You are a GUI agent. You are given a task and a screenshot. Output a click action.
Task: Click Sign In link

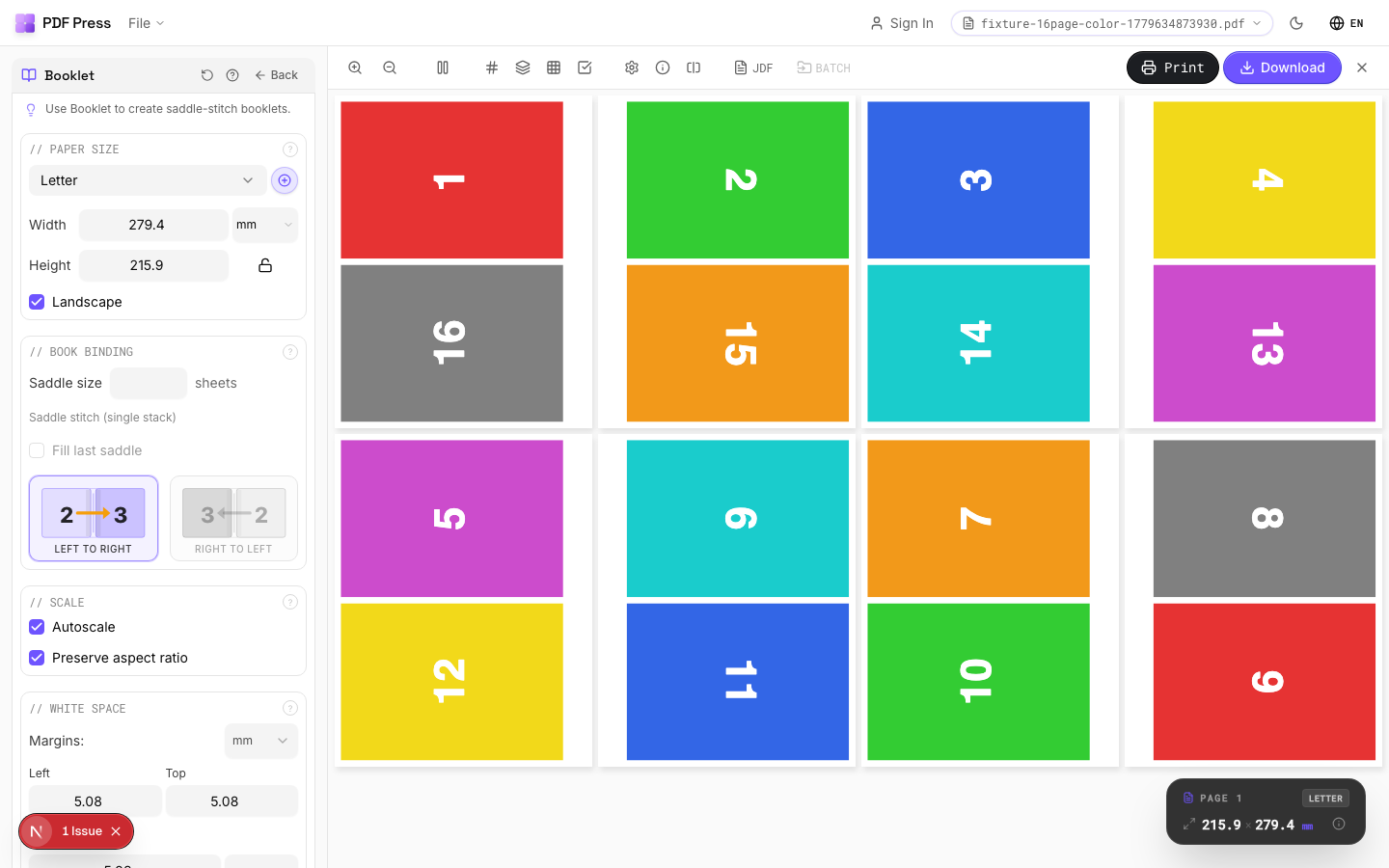[902, 23]
